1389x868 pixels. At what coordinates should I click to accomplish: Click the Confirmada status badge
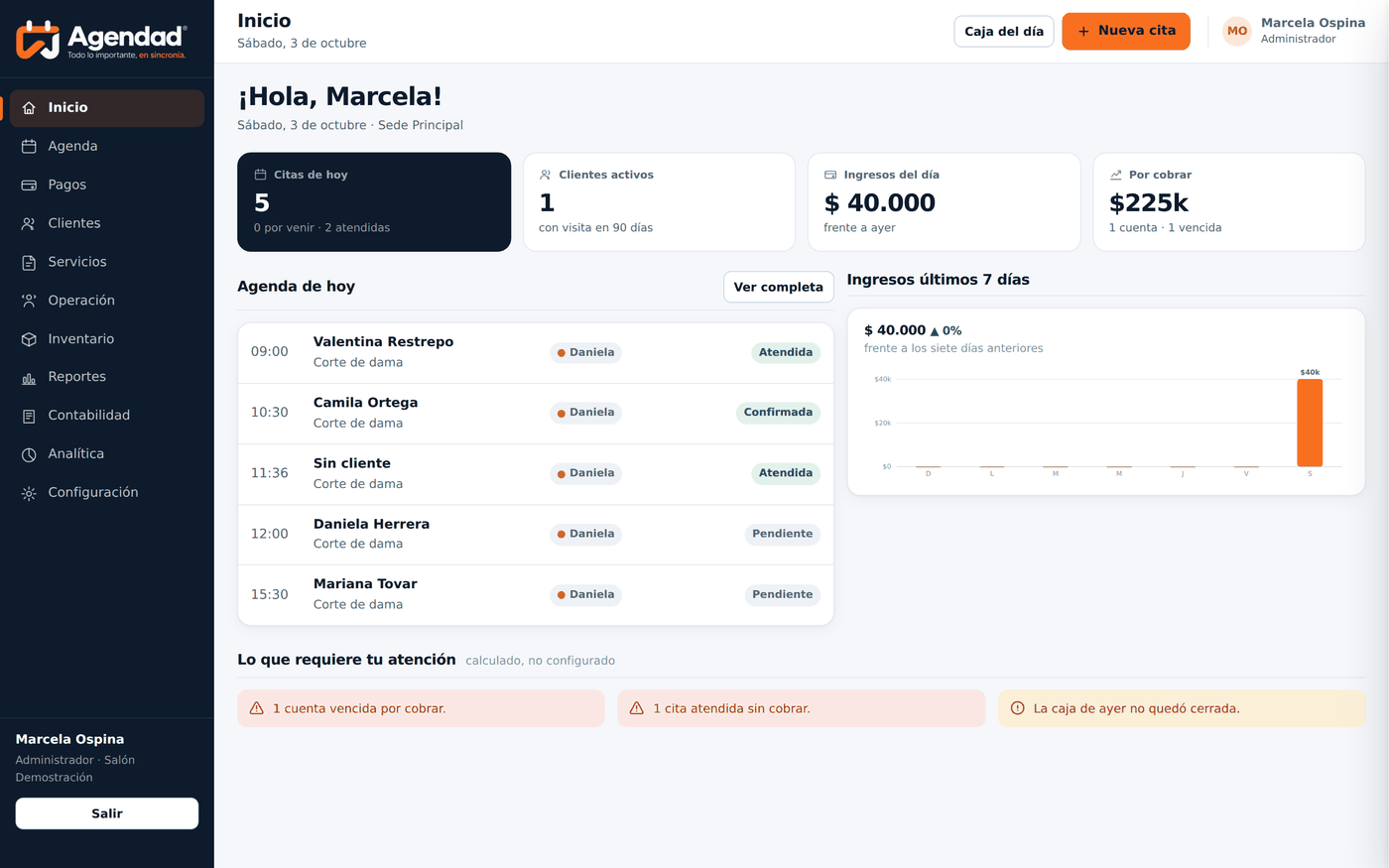tap(778, 413)
